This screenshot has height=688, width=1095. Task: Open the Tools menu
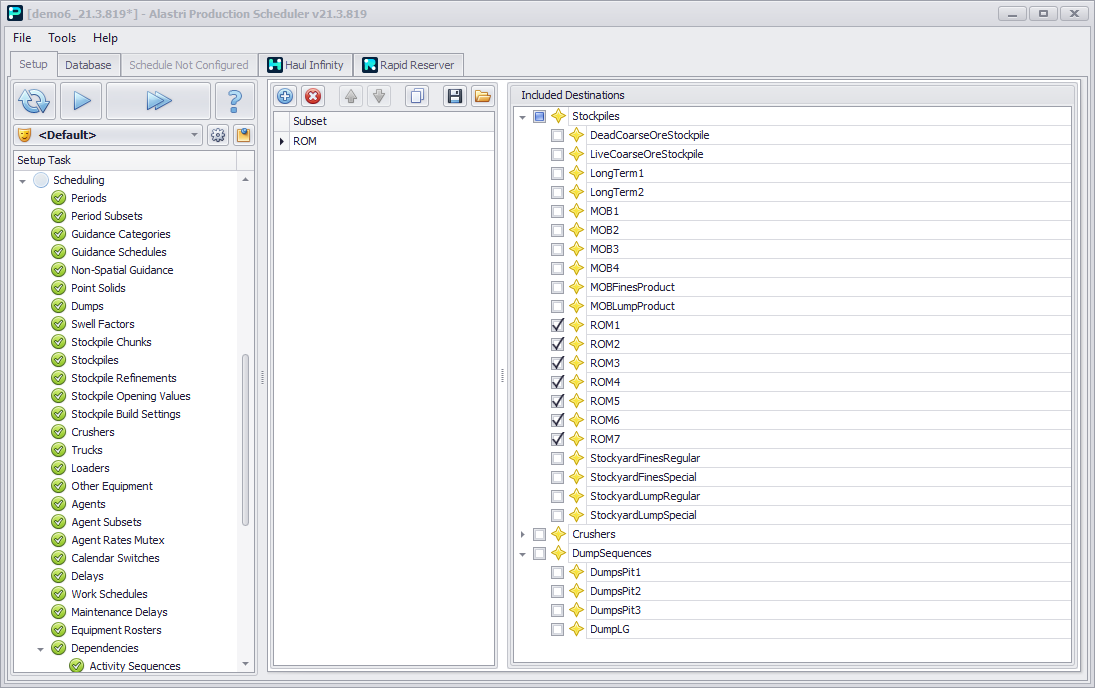(x=62, y=38)
